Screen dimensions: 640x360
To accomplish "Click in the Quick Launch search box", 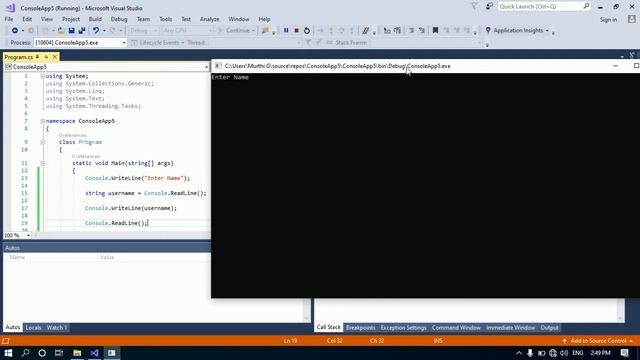I will click(544, 7).
